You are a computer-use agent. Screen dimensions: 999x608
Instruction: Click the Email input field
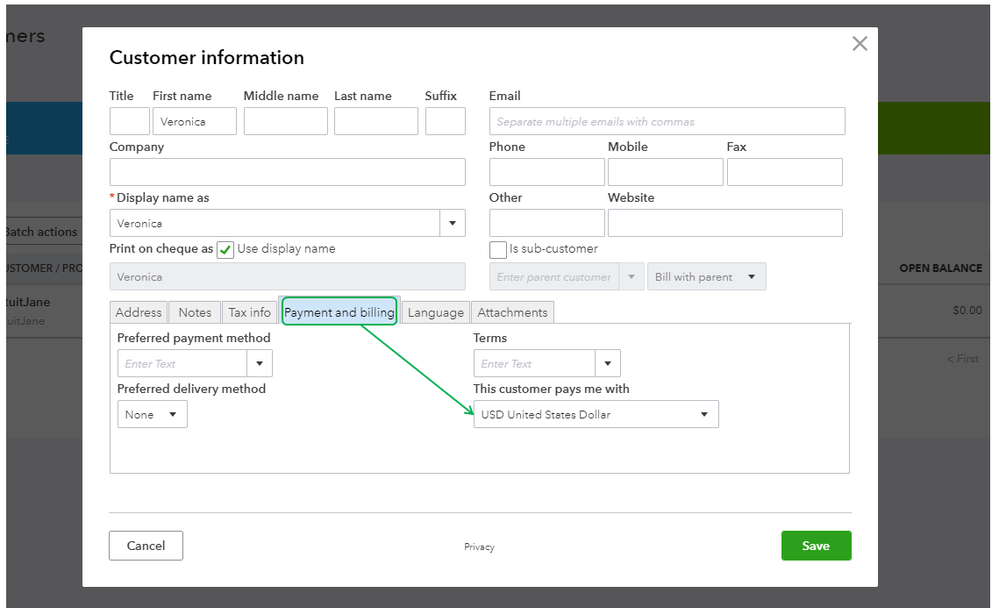click(x=667, y=121)
